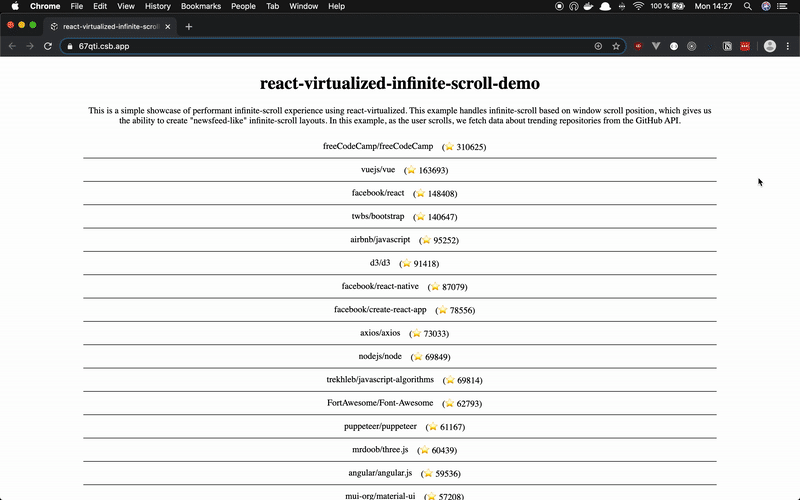Click the airbnb/javascript repository row
Screen dimensions: 800x500
click(x=400, y=240)
